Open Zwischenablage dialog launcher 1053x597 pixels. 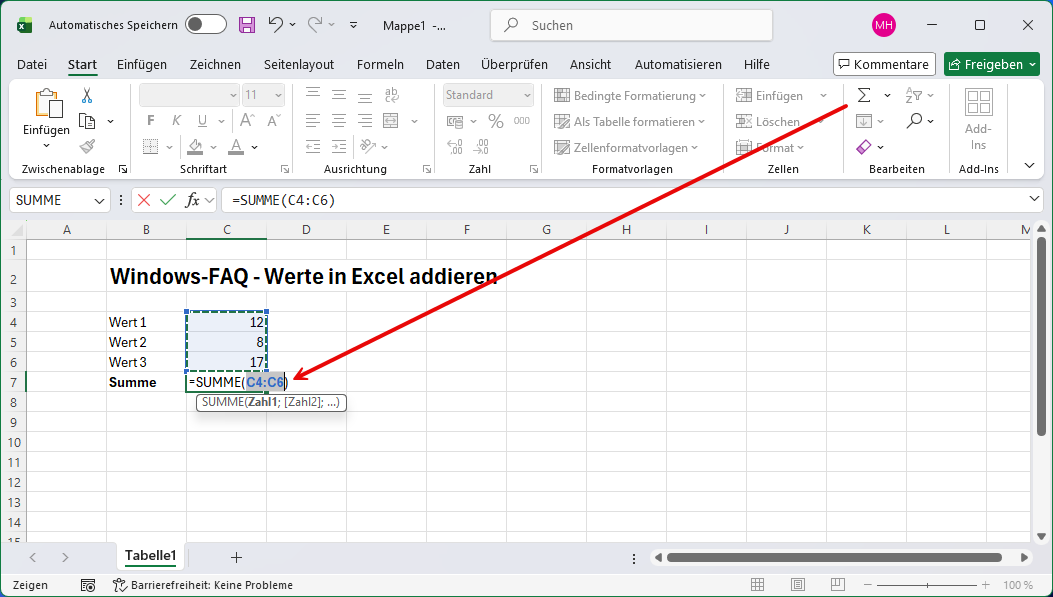[123, 169]
